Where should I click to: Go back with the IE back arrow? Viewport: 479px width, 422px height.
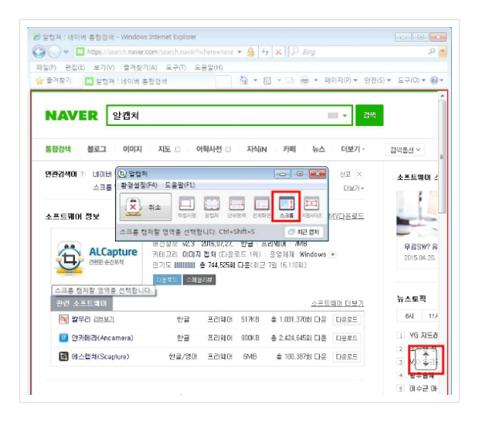pos(39,52)
